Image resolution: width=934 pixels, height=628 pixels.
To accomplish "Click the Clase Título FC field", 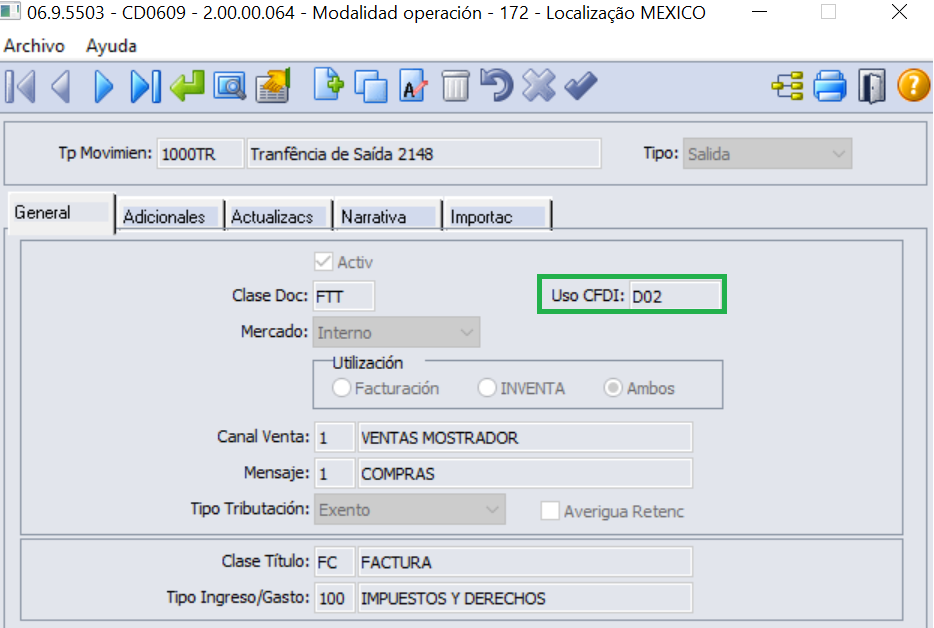I will click(335, 562).
